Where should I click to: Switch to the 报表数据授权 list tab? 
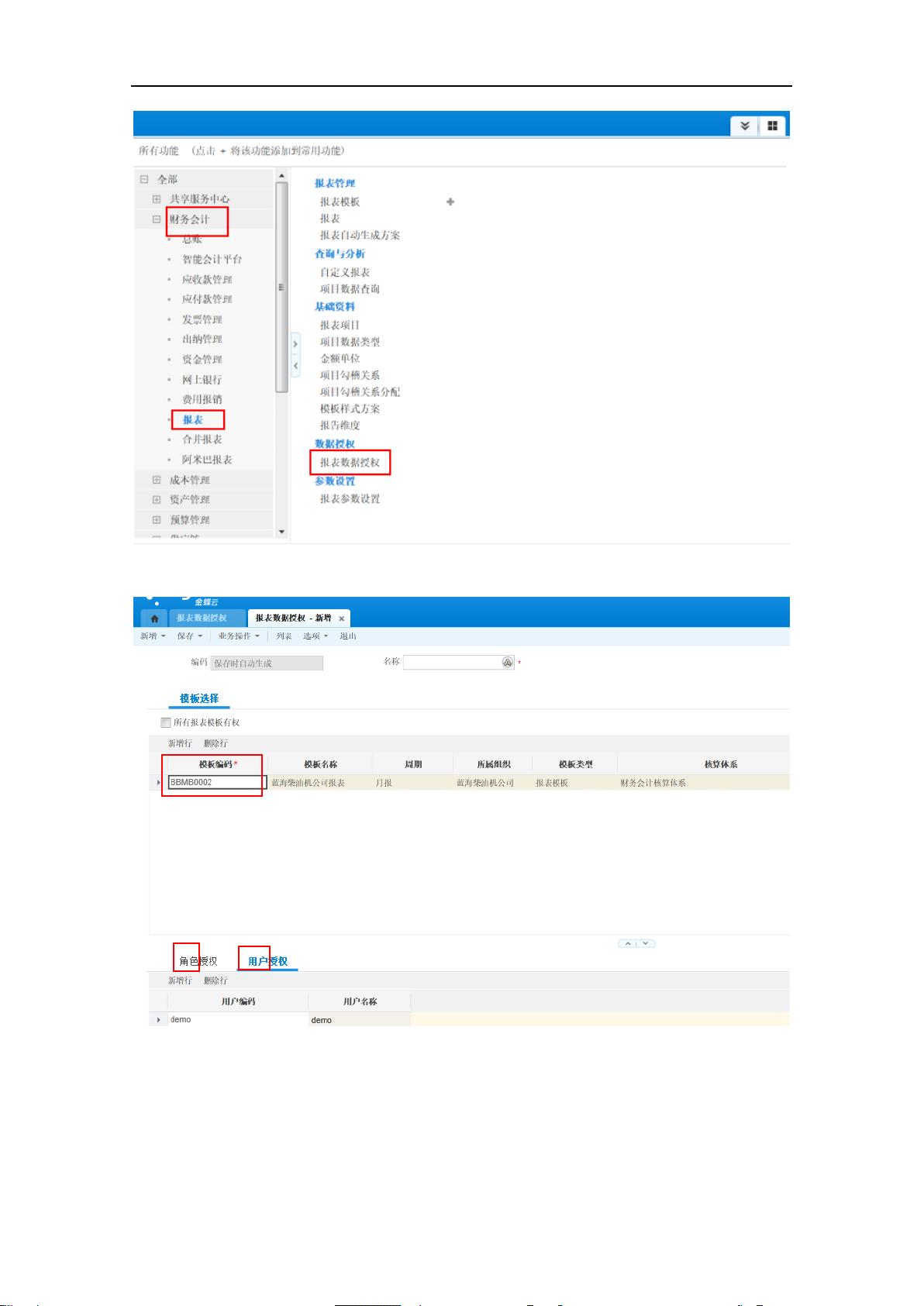coord(202,619)
